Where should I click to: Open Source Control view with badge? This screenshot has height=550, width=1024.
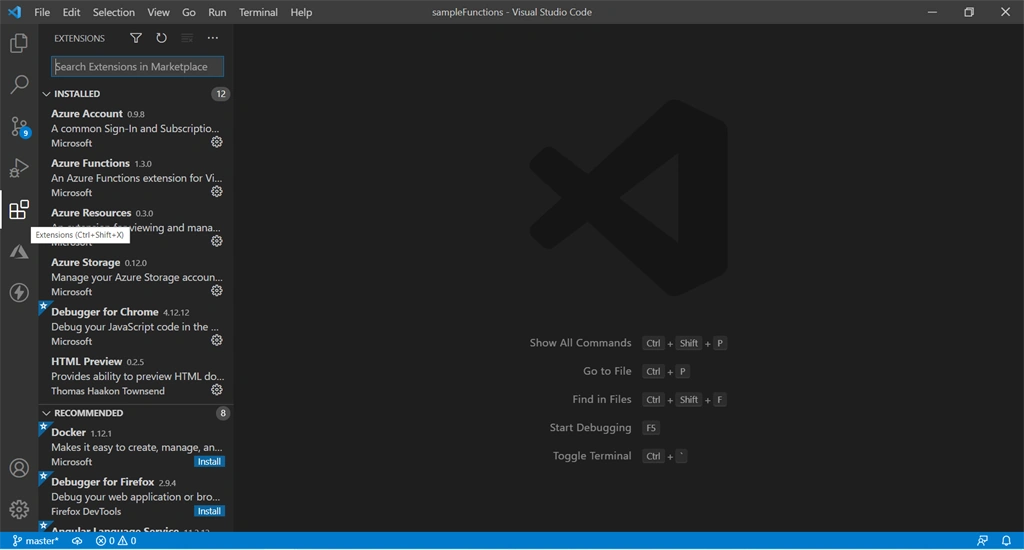pyautogui.click(x=19, y=126)
